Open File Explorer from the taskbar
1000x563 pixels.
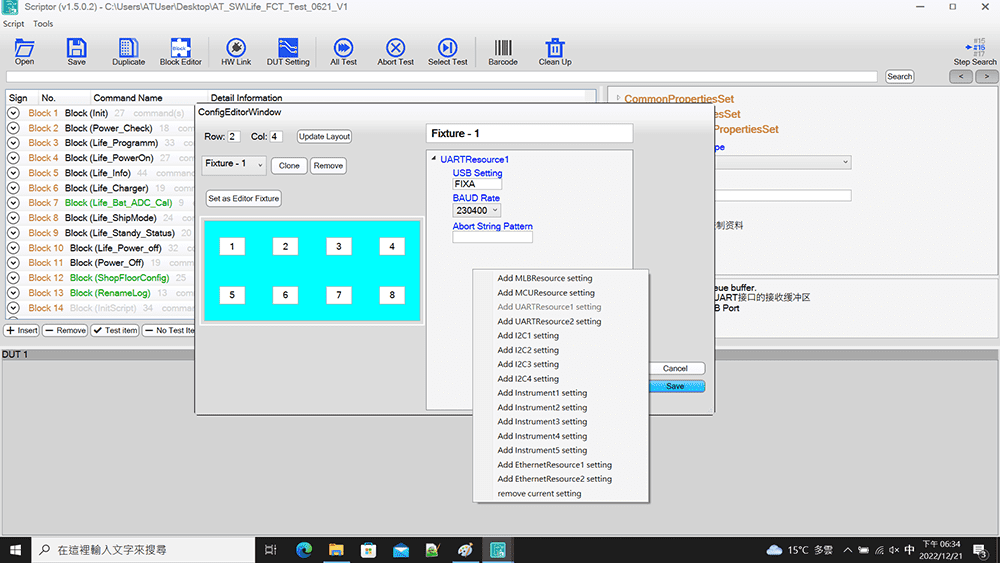(336, 550)
